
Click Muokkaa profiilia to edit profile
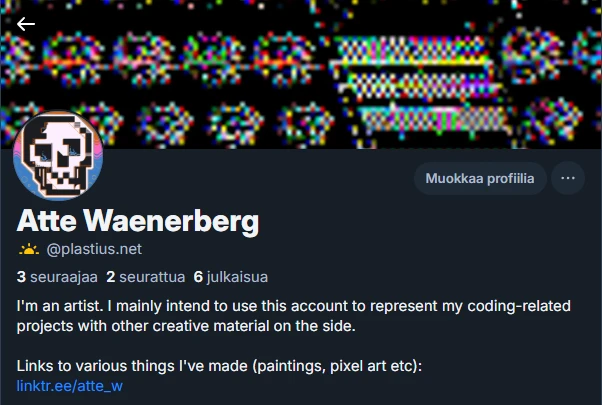[x=480, y=178]
